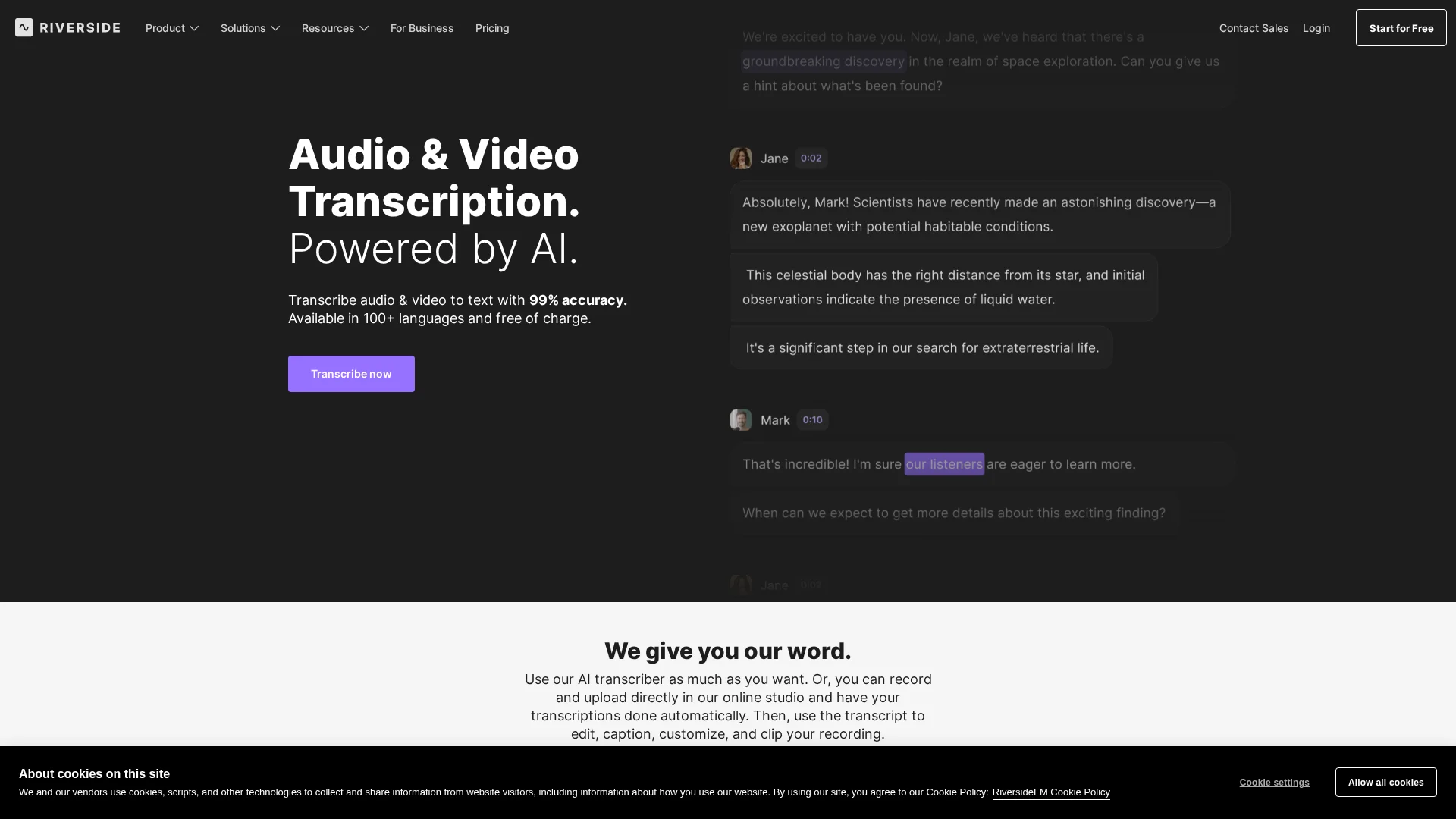Expand the Product dropdown menu
The image size is (1456, 819).
tap(172, 28)
